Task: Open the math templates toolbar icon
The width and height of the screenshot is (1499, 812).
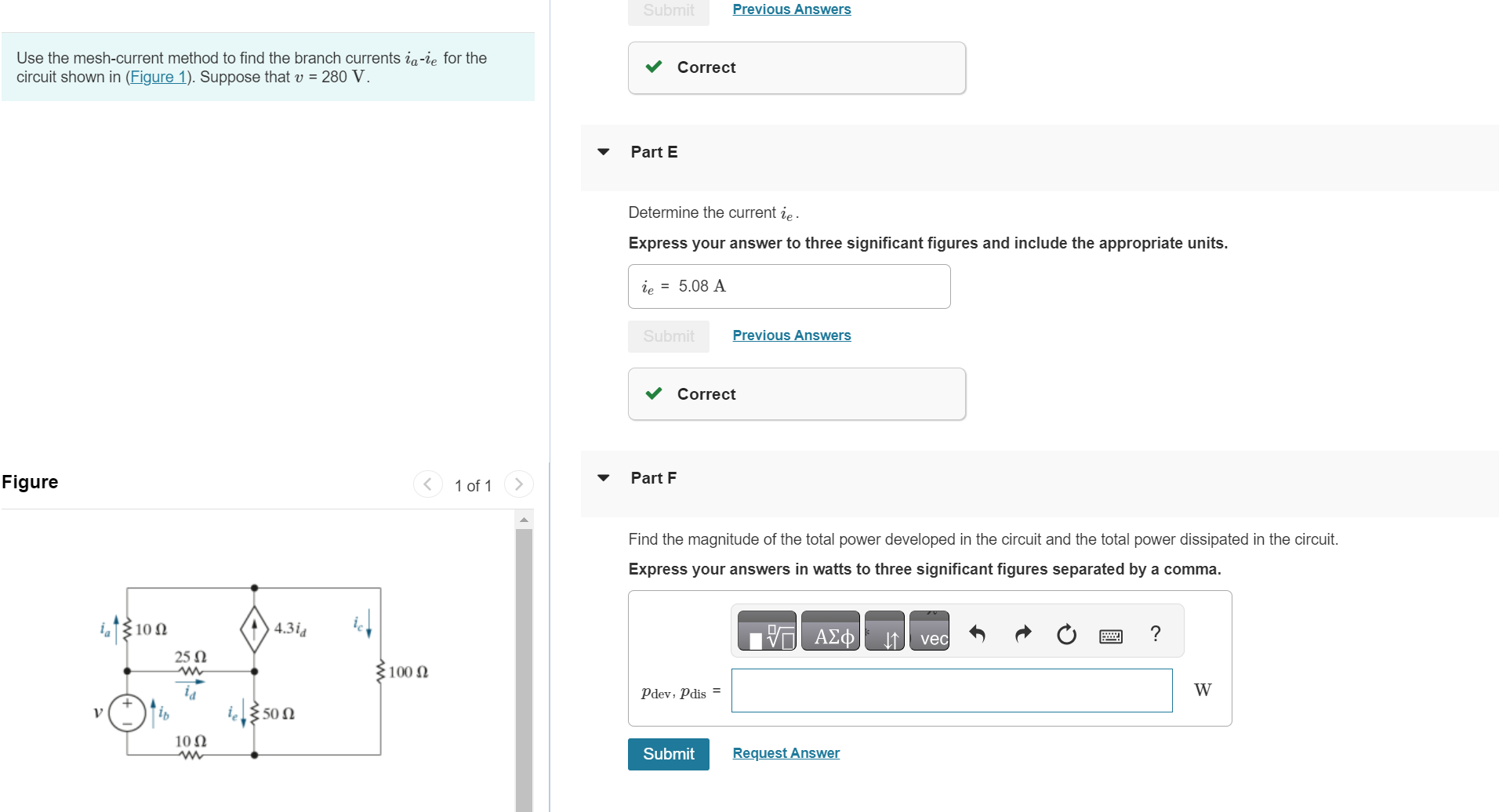Action: [766, 632]
